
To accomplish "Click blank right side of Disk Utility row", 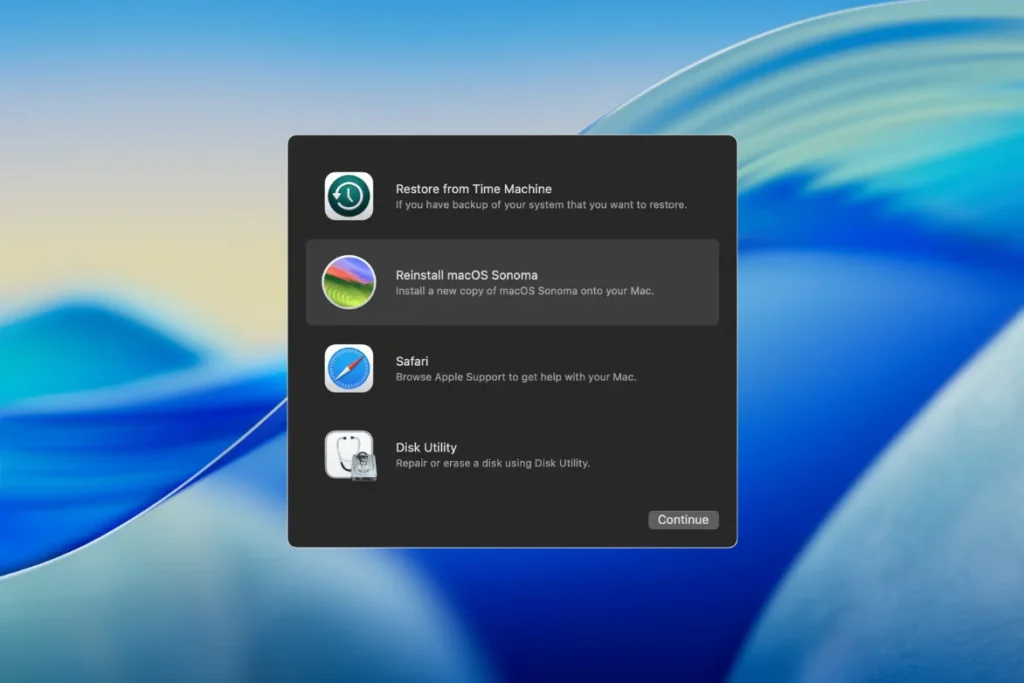I will click(x=680, y=455).
